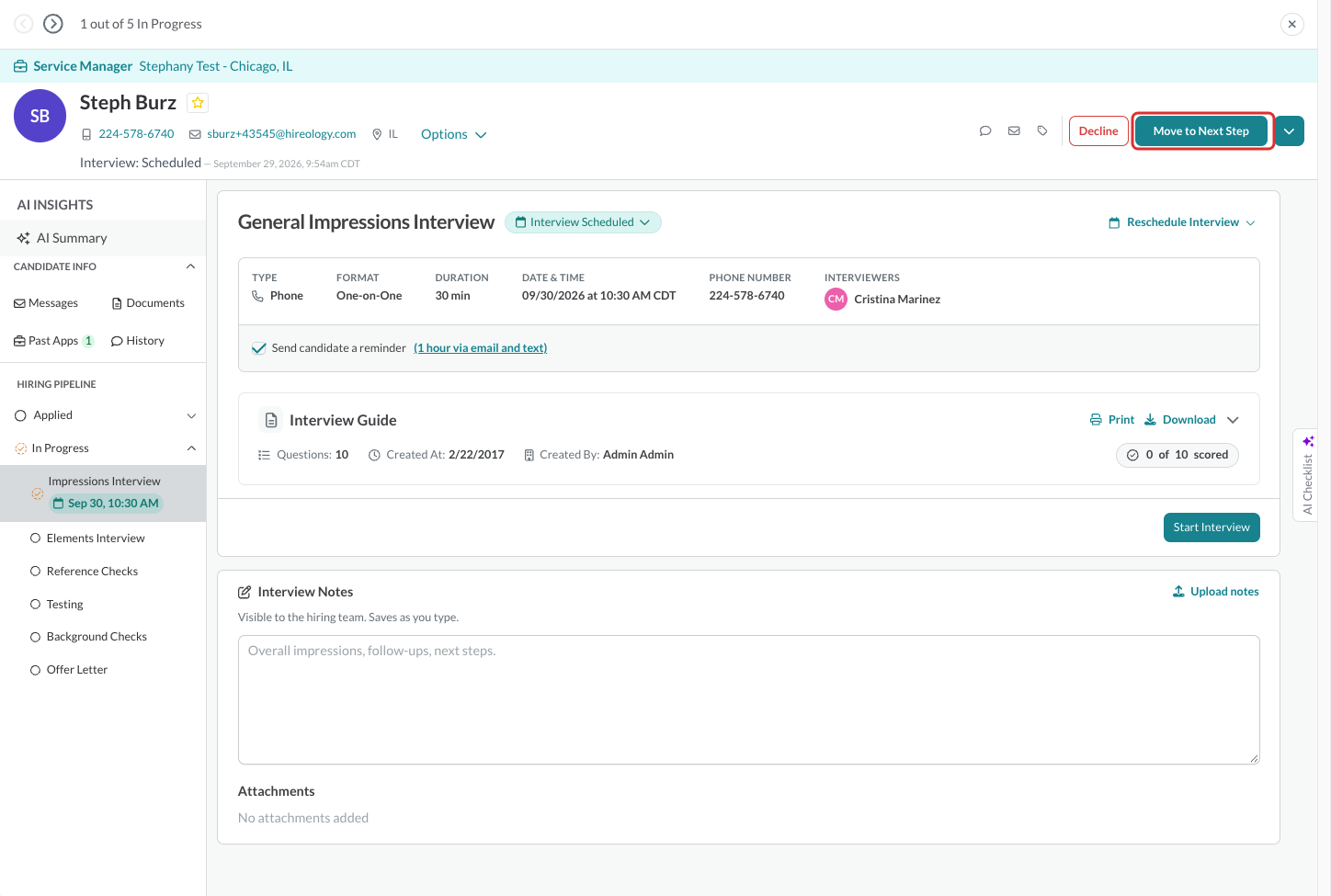1331x896 pixels.
Task: Click Move to Next Step
Action: point(1201,131)
